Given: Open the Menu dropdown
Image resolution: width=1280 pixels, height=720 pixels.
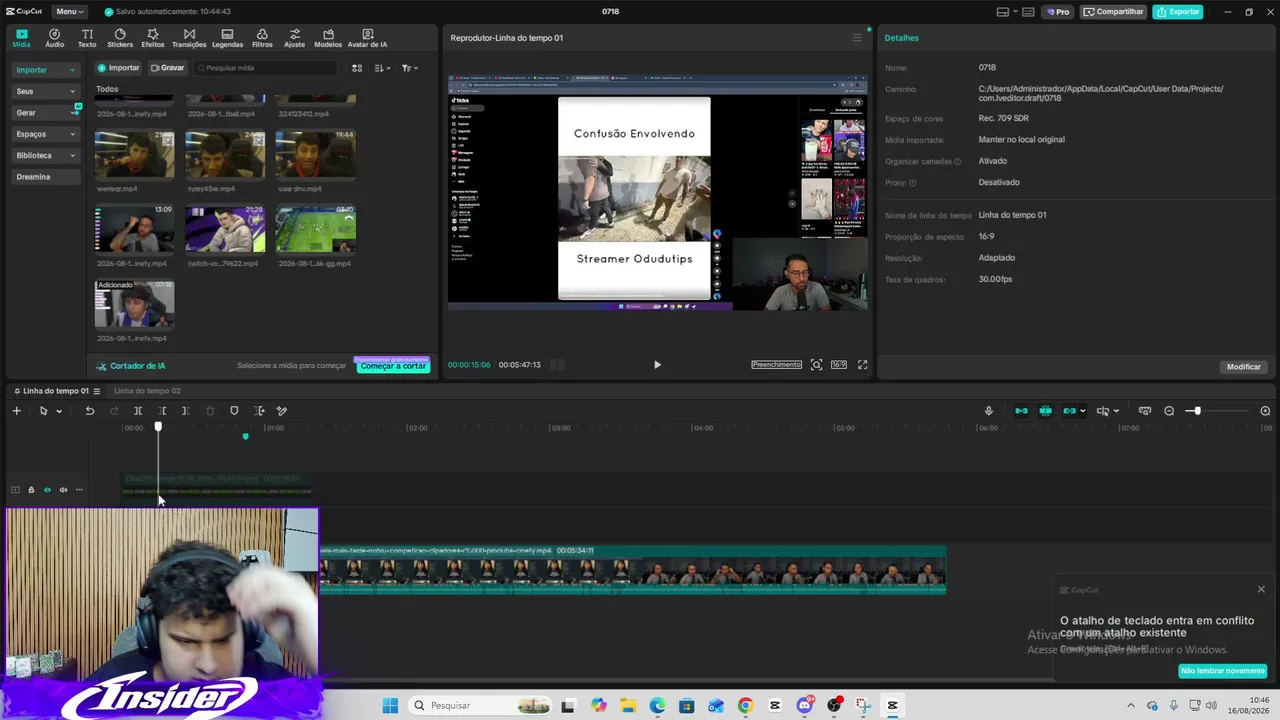Looking at the screenshot, I should (69, 12).
